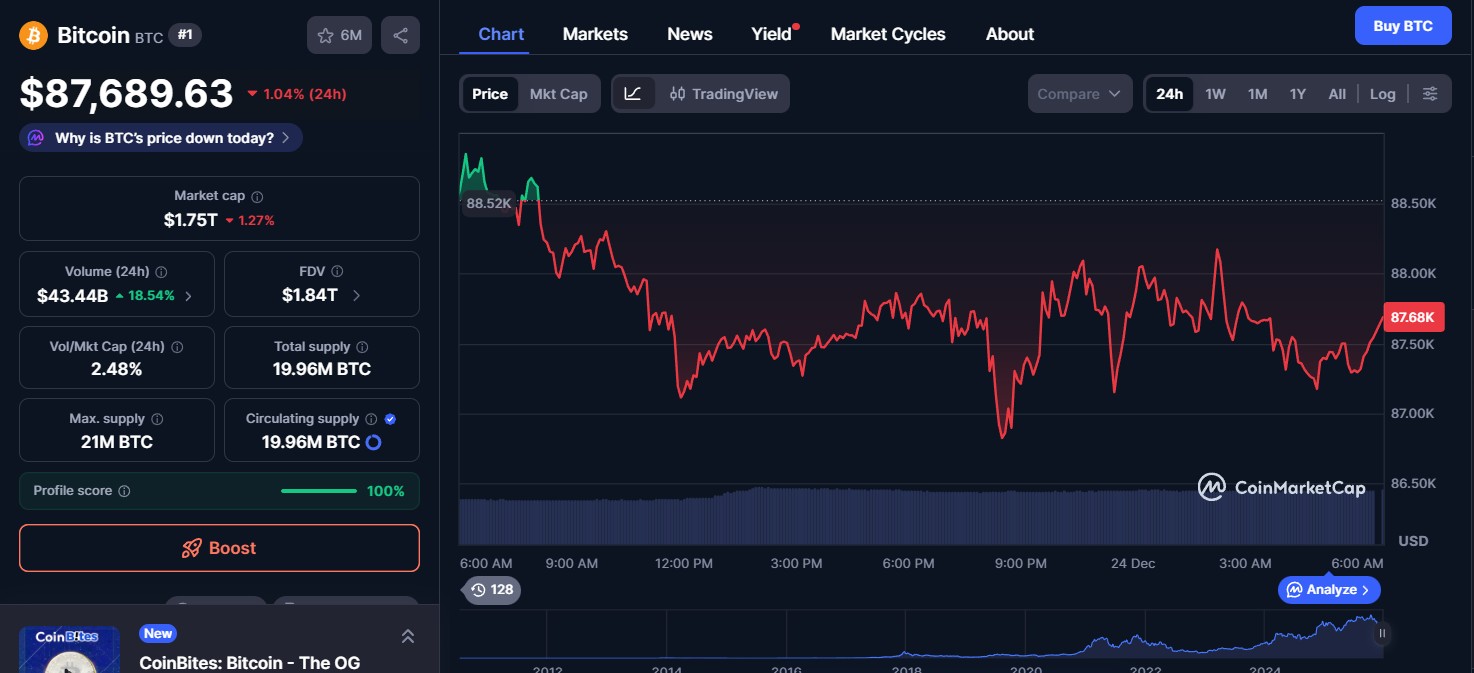
Task: Add Bitcoin to watchlist via star icon
Action: point(326,33)
